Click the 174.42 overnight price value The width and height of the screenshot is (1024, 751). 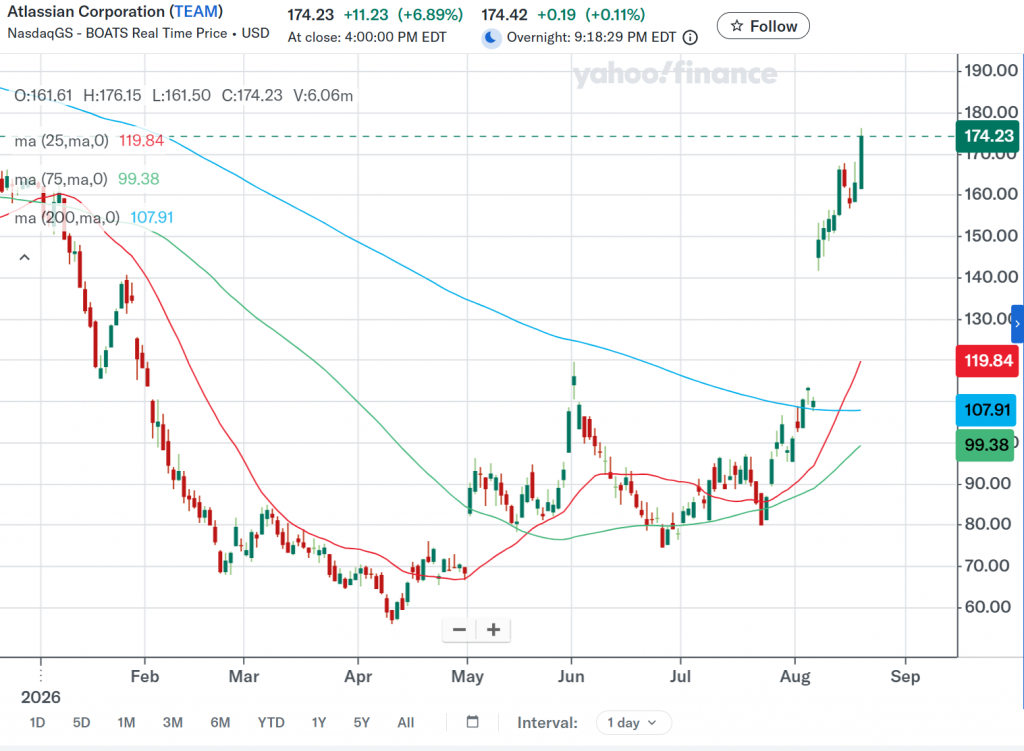[x=504, y=14]
